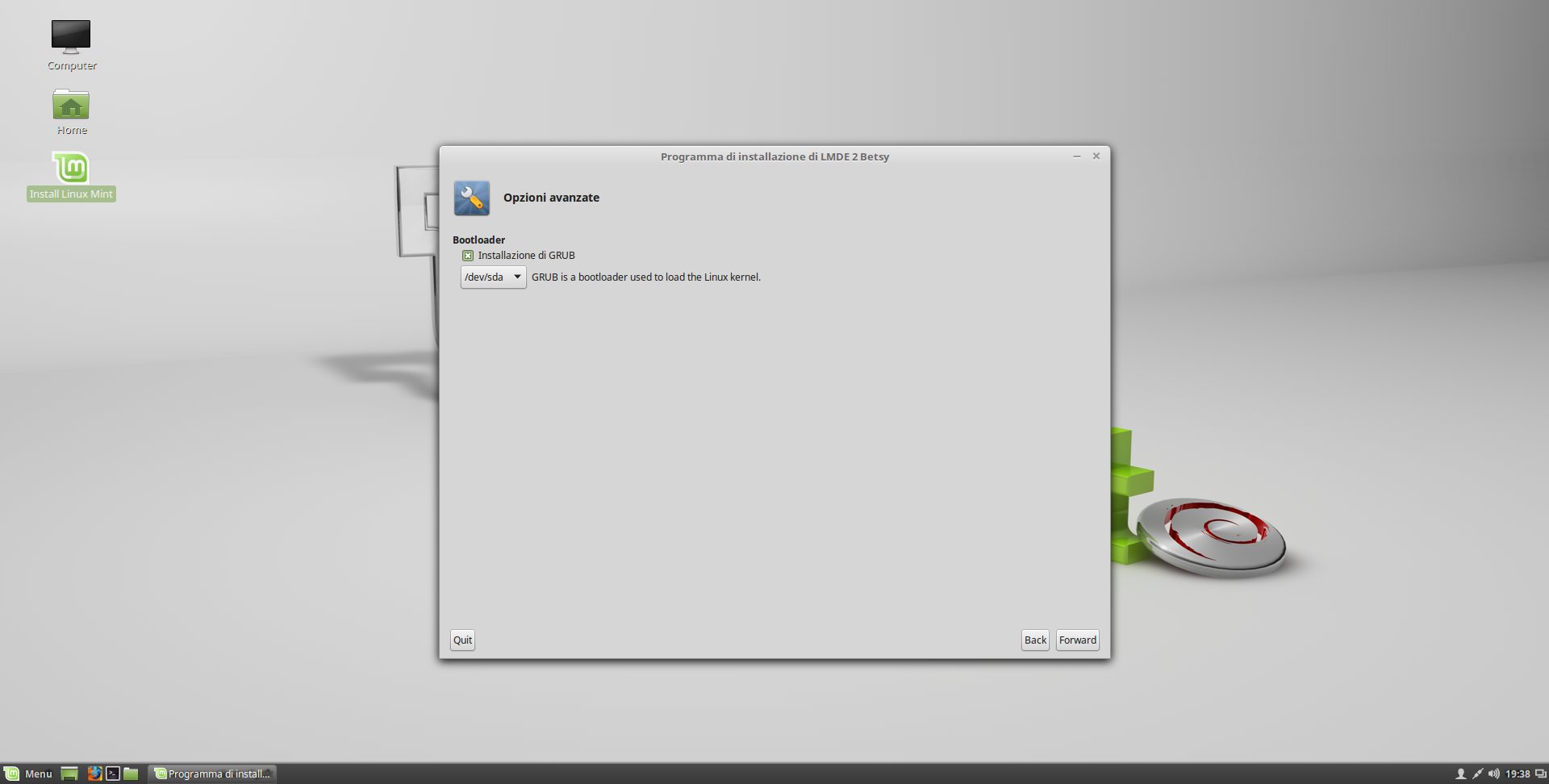Click the Opzioni avanzate heading
Screen dimensions: 1549x784
[551, 198]
